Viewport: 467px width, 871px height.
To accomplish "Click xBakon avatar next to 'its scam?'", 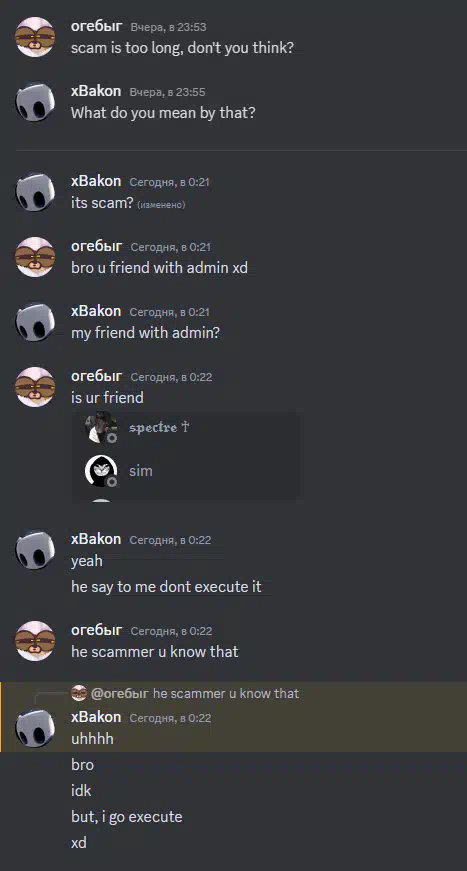I will pyautogui.click(x=35, y=192).
